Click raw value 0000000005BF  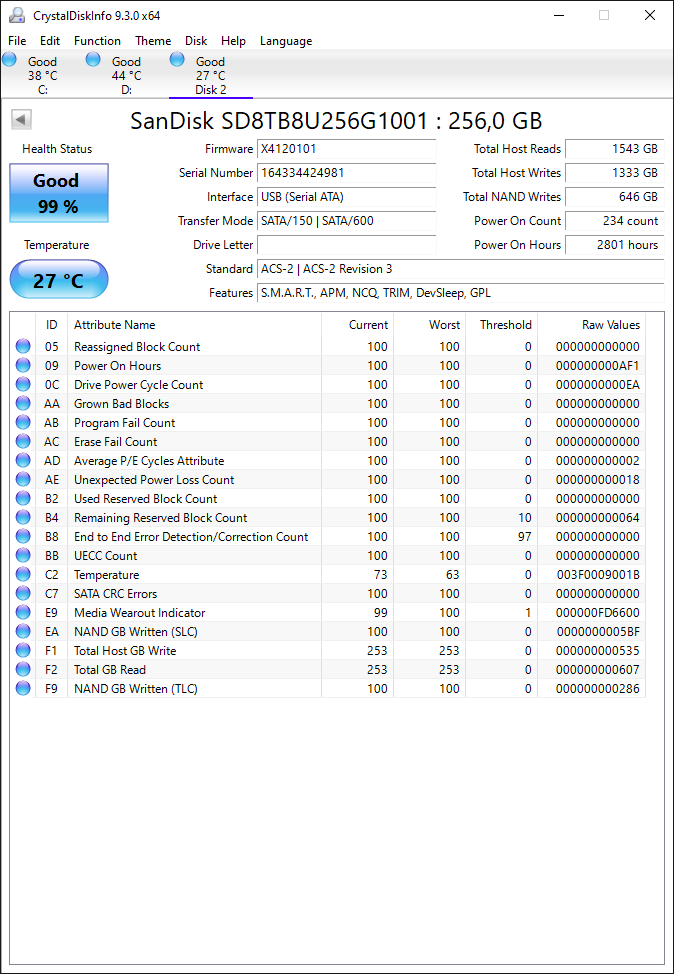(x=598, y=632)
